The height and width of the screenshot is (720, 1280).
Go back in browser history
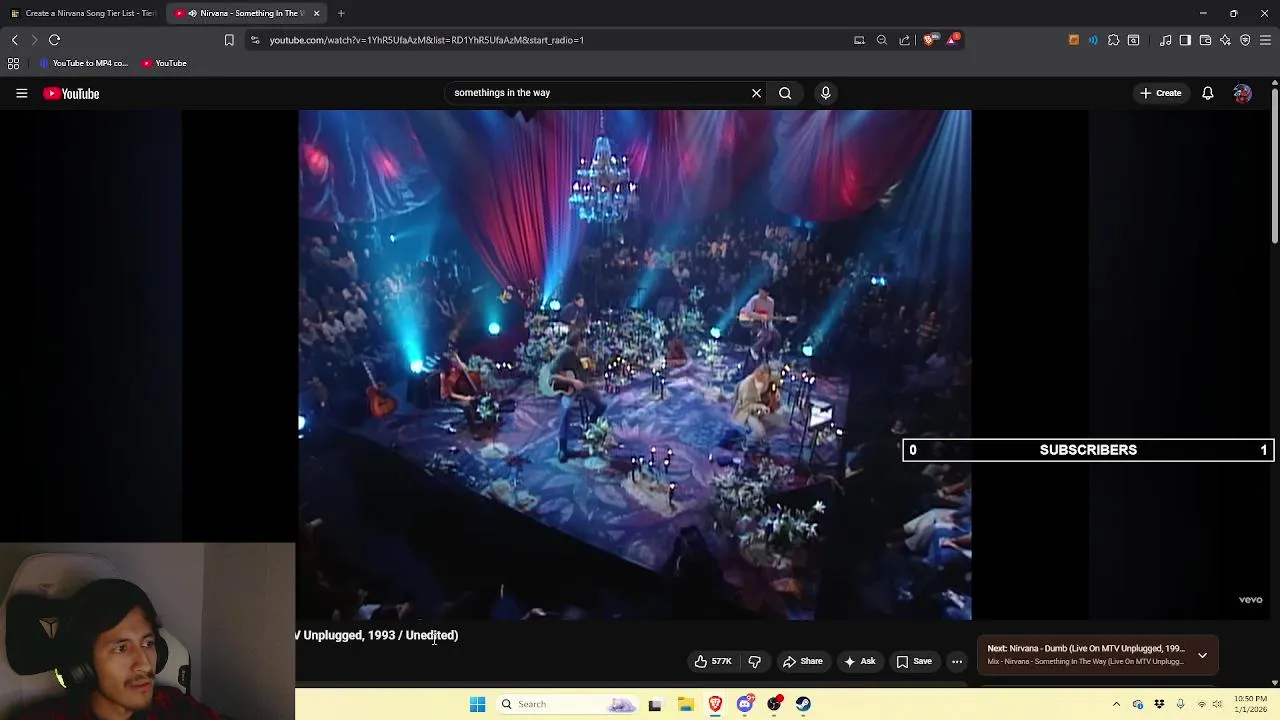tap(14, 40)
